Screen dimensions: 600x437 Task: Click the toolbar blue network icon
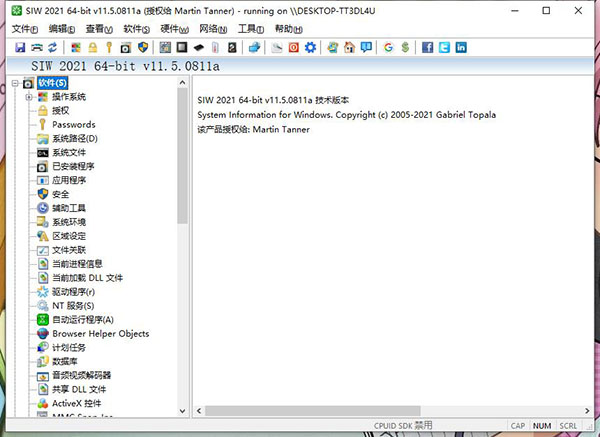click(254, 47)
